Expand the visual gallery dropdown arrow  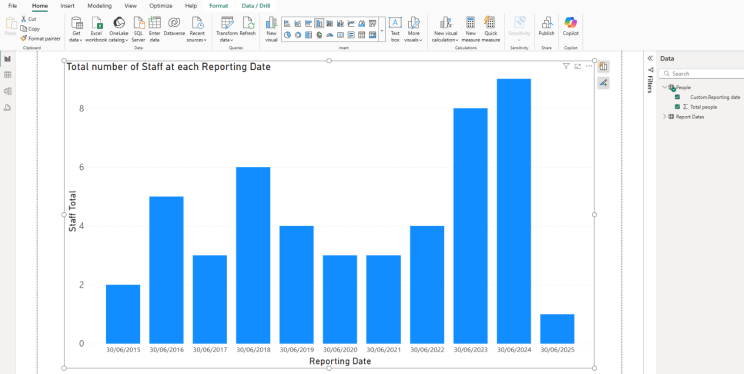382,29
